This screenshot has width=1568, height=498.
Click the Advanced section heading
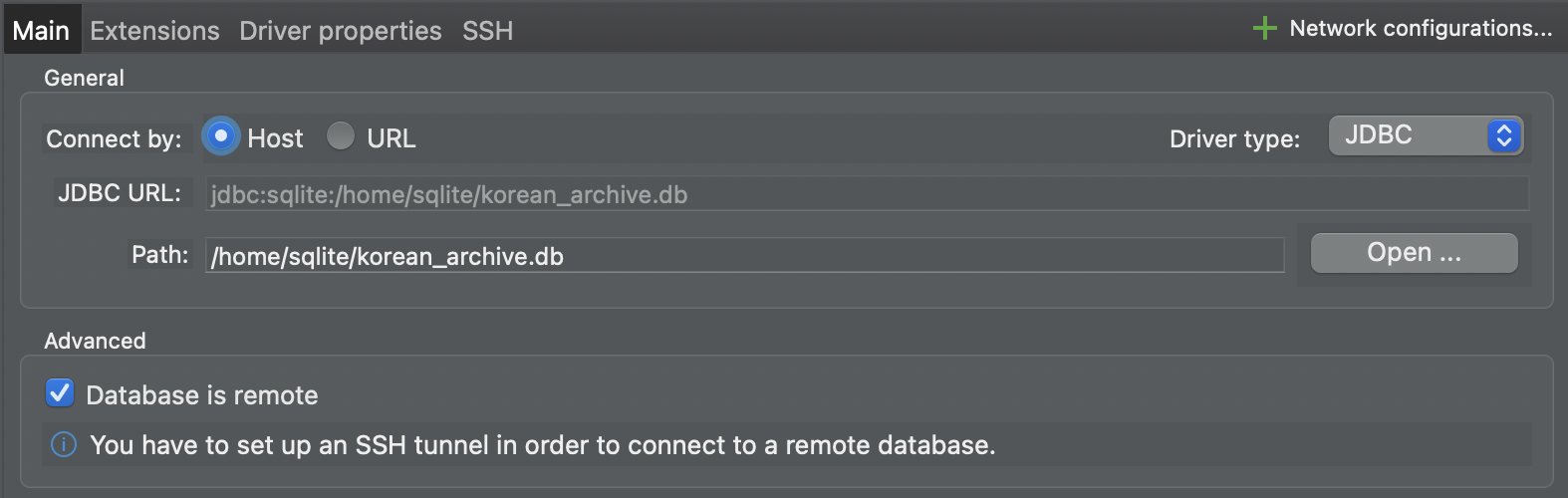coord(95,341)
